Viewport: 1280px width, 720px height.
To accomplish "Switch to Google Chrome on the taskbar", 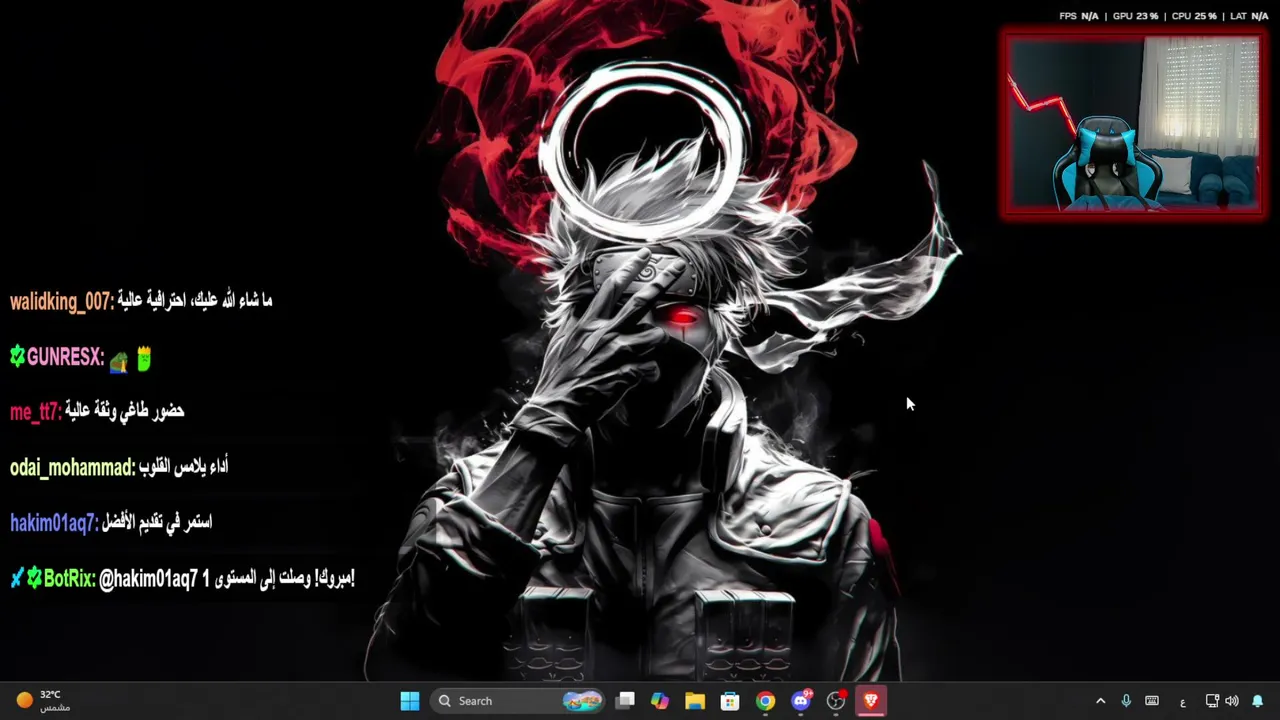I will tap(765, 701).
